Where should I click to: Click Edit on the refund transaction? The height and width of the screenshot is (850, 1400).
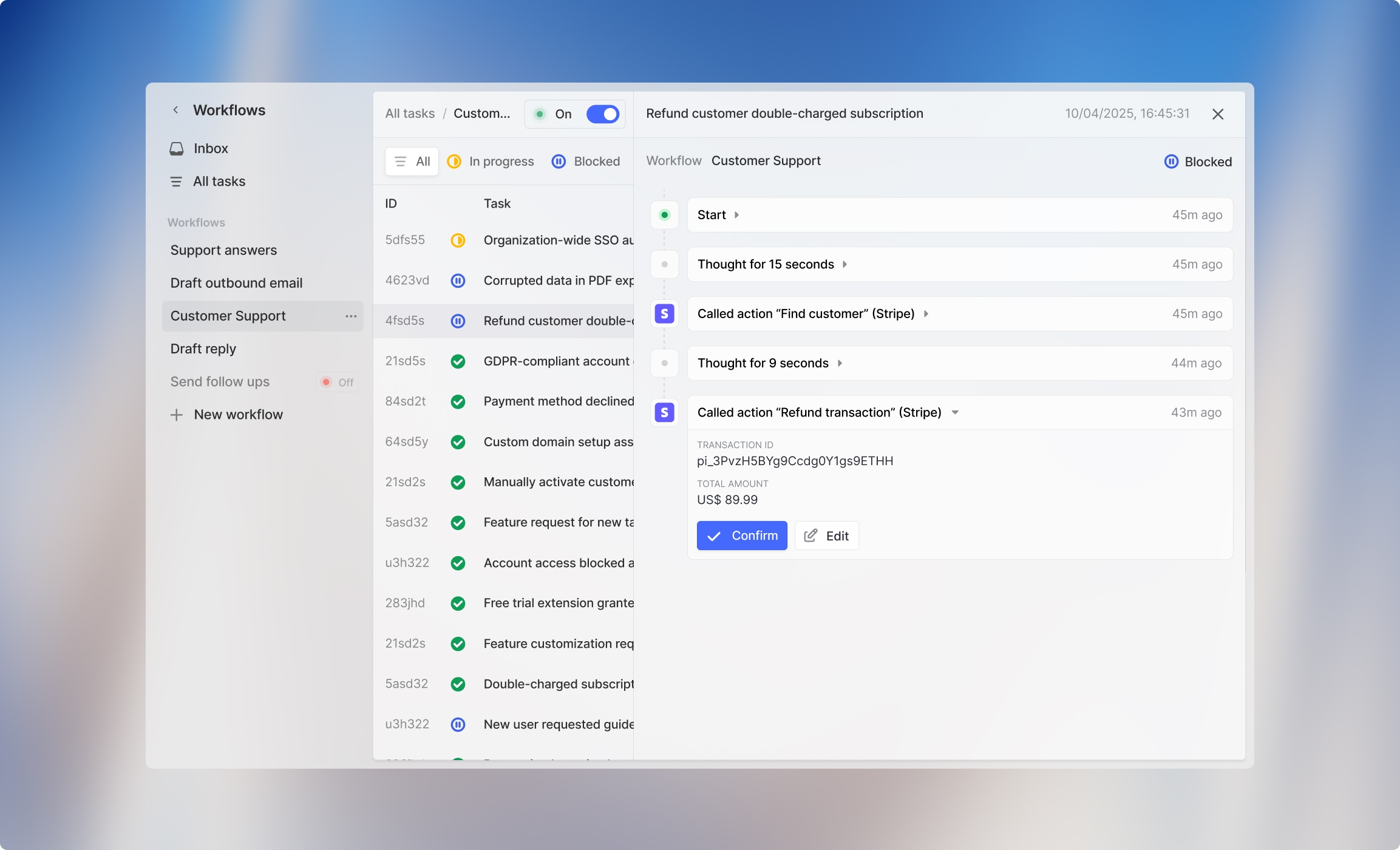coord(826,535)
